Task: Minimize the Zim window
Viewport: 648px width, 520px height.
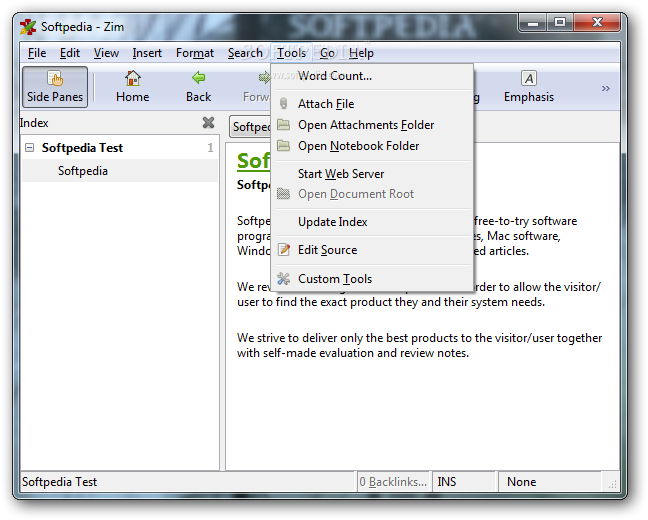Action: (533, 23)
